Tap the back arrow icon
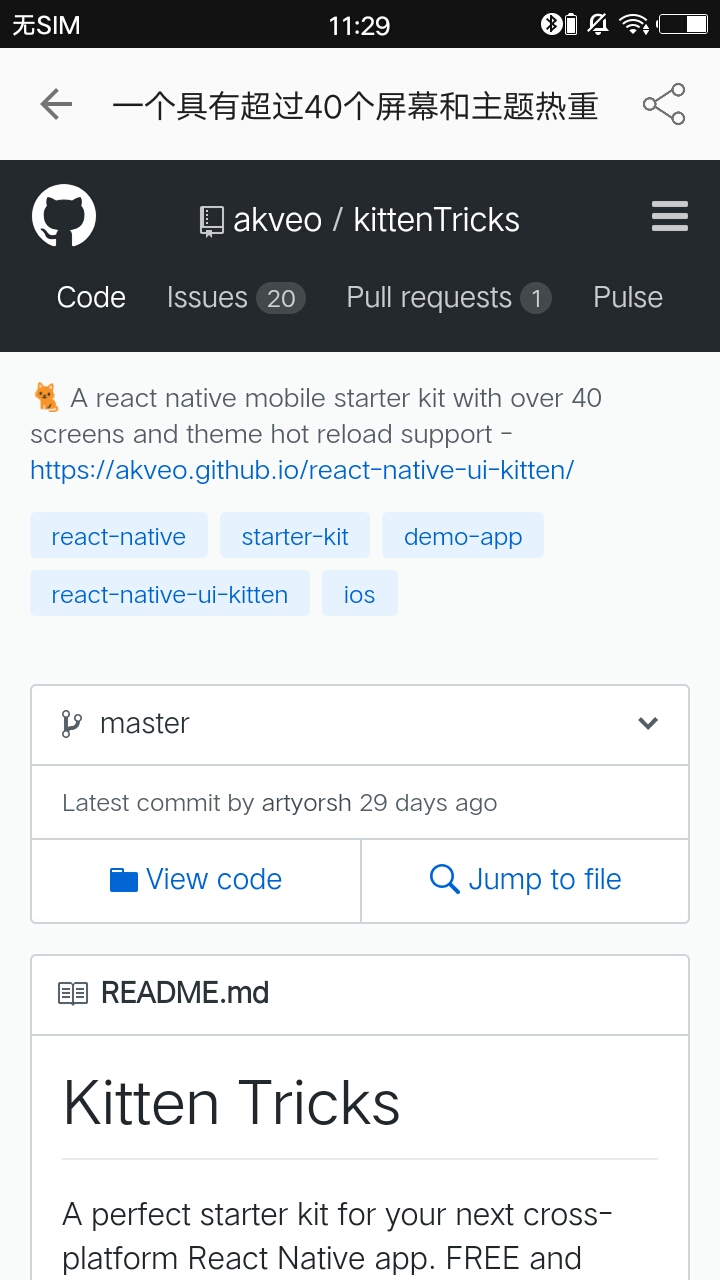720x1280 pixels. click(x=56, y=104)
